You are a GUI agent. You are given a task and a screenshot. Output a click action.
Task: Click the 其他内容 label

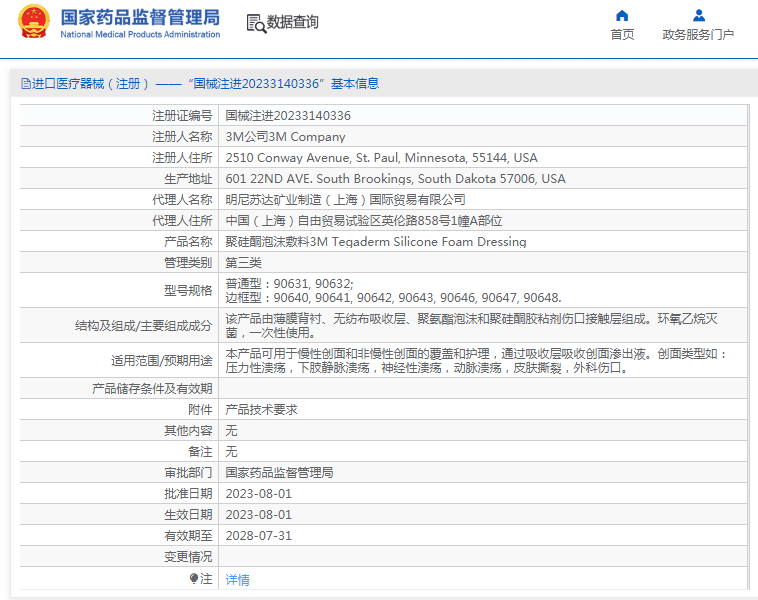pos(188,430)
